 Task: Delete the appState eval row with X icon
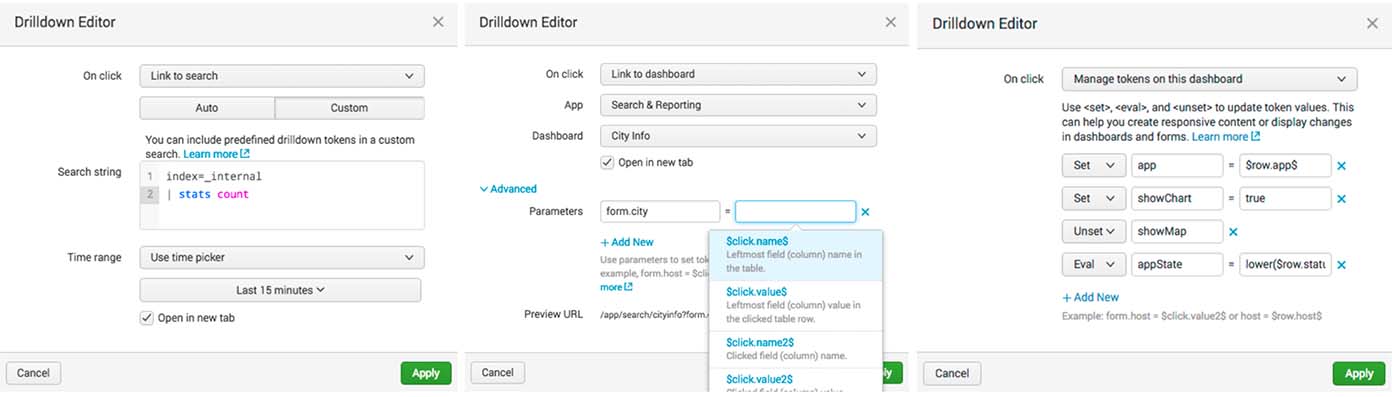tap(1342, 265)
